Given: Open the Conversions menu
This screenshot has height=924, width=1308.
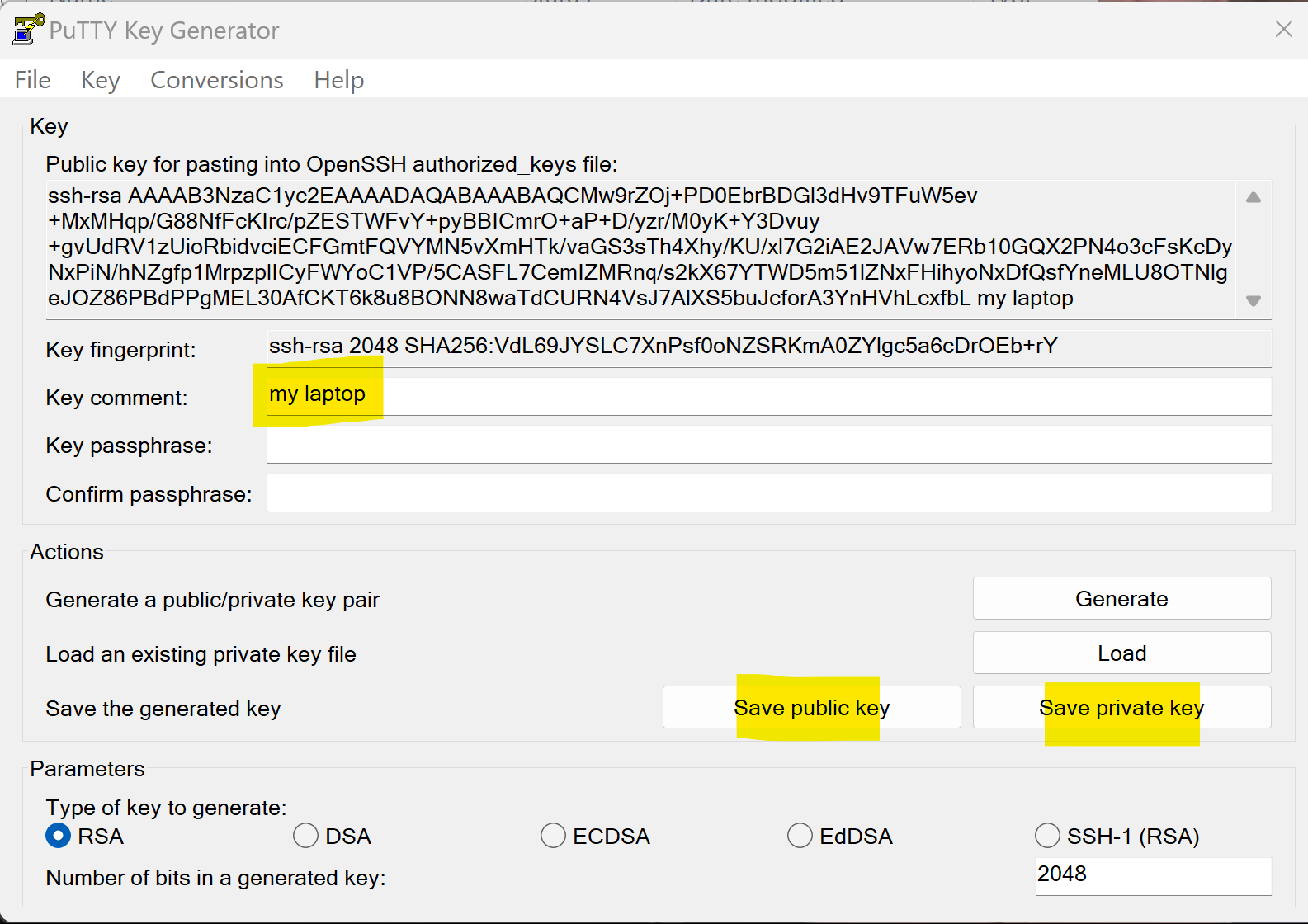Looking at the screenshot, I should (x=217, y=80).
